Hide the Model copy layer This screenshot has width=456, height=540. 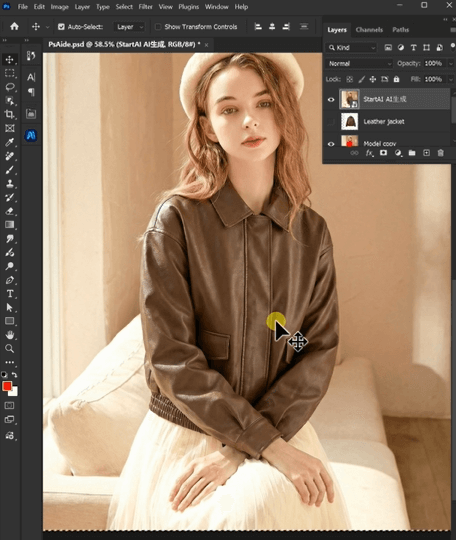331,144
